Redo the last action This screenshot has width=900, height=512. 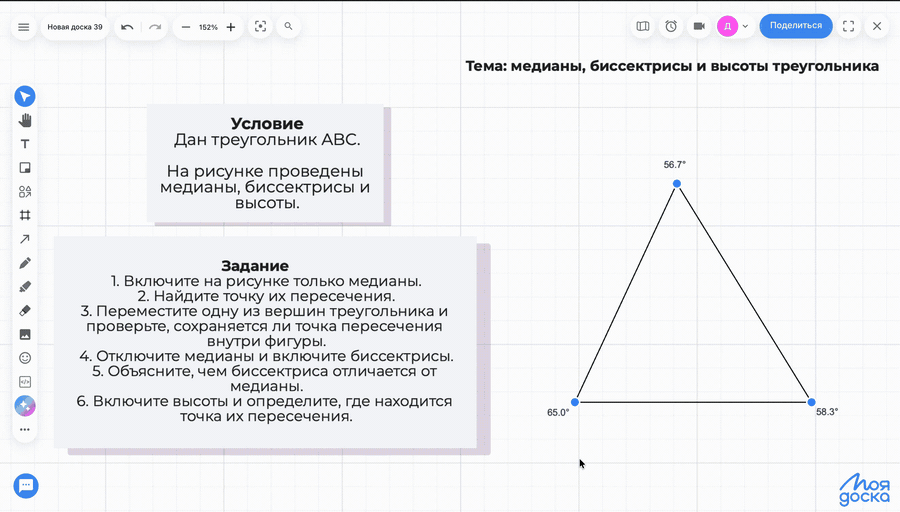tap(155, 27)
